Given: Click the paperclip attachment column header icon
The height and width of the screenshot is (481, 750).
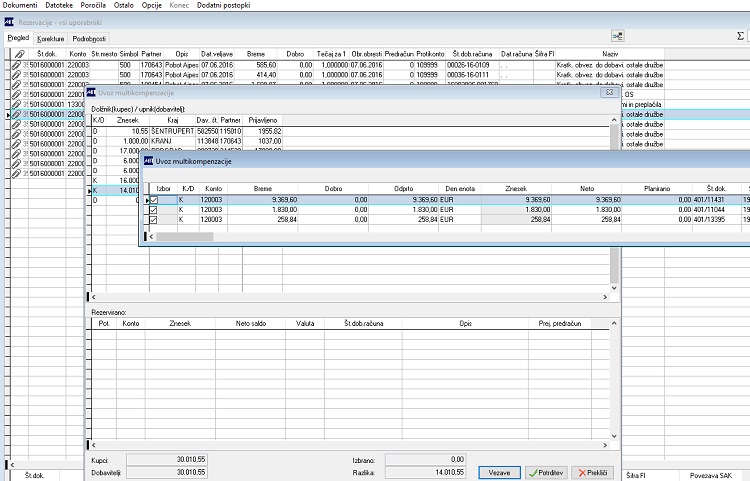Looking at the screenshot, I should pyautogui.click(x=19, y=54).
